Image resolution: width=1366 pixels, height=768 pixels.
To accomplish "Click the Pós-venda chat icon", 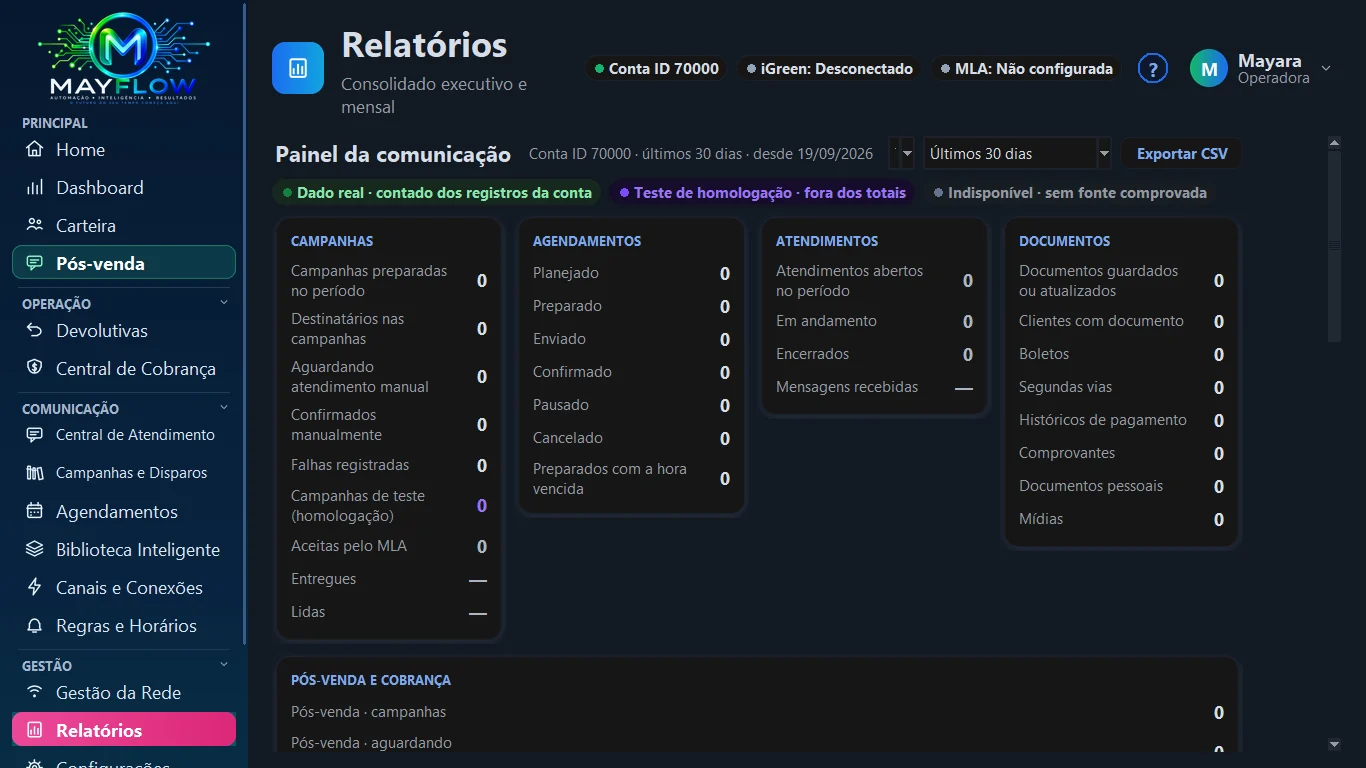I will coord(35,264).
